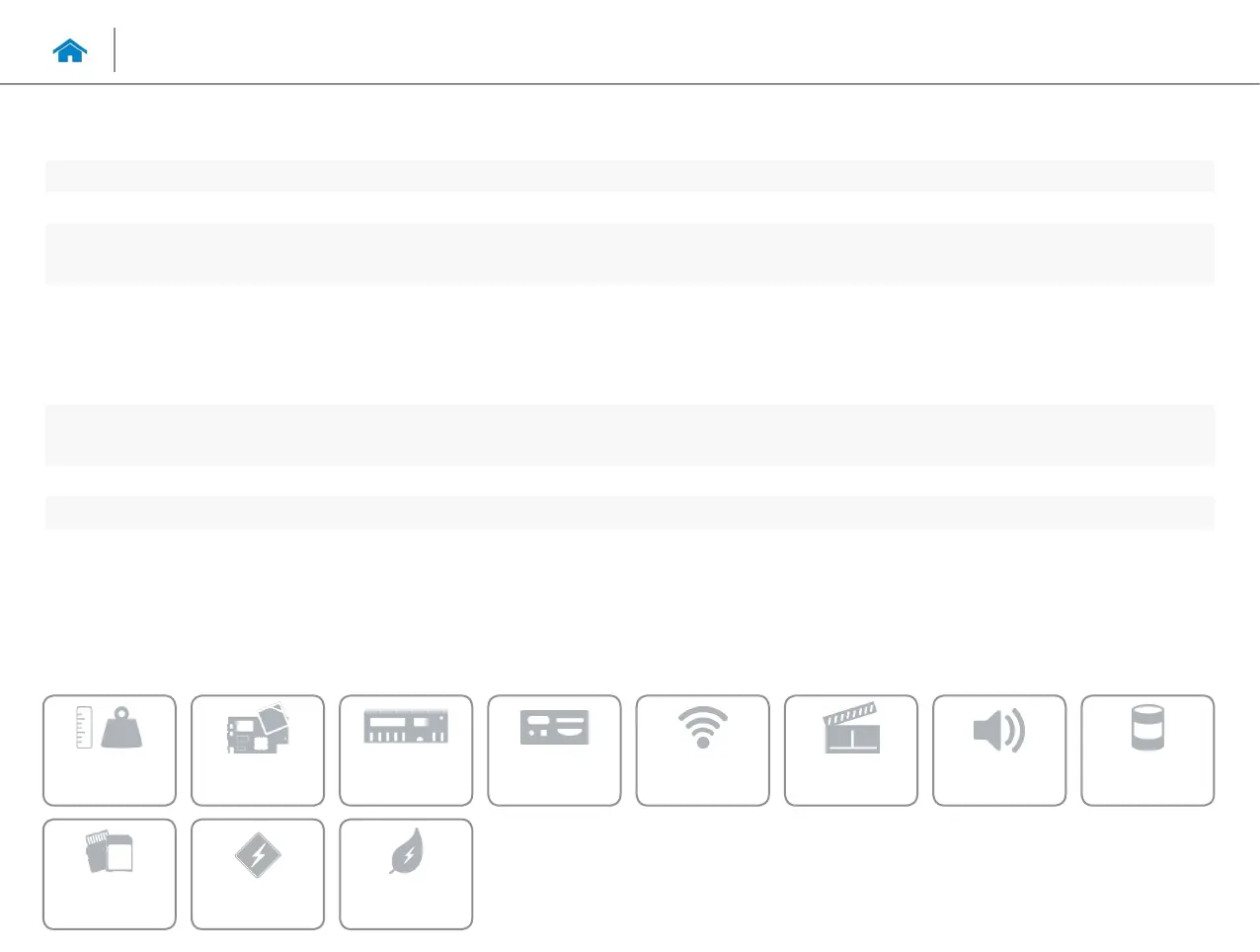Click the lowest thin shaded table row
1260x952 pixels.
click(630, 513)
